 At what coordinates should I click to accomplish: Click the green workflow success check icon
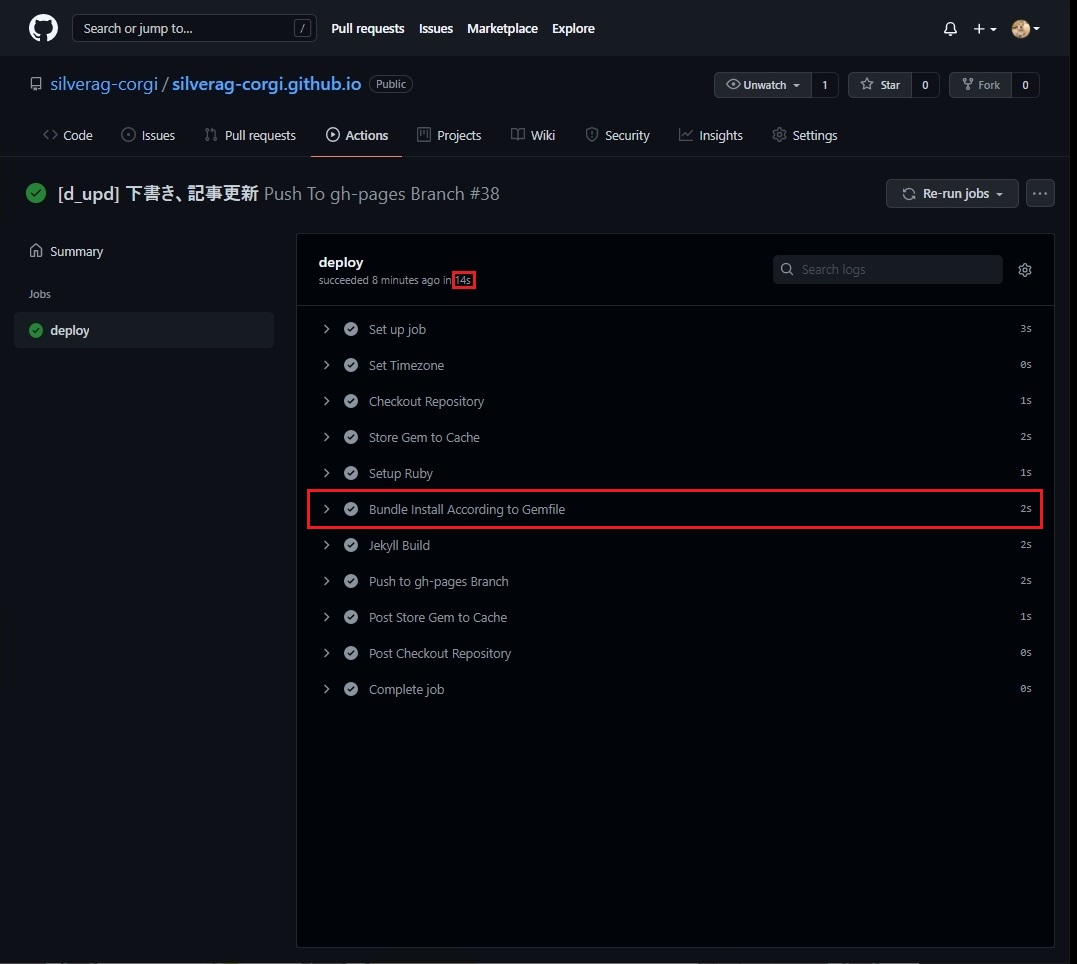coord(36,194)
